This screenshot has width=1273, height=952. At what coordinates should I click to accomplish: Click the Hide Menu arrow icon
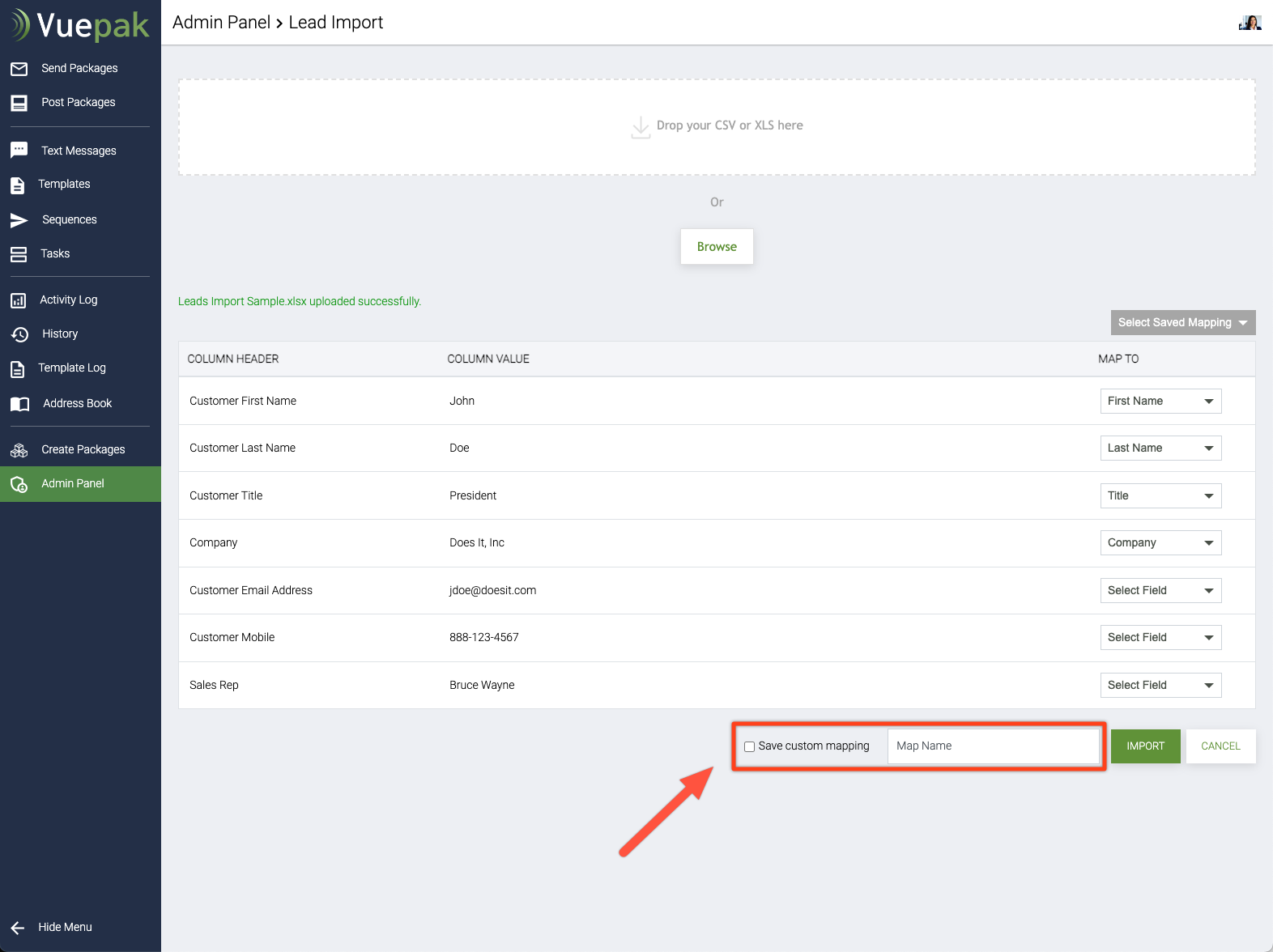[18, 928]
